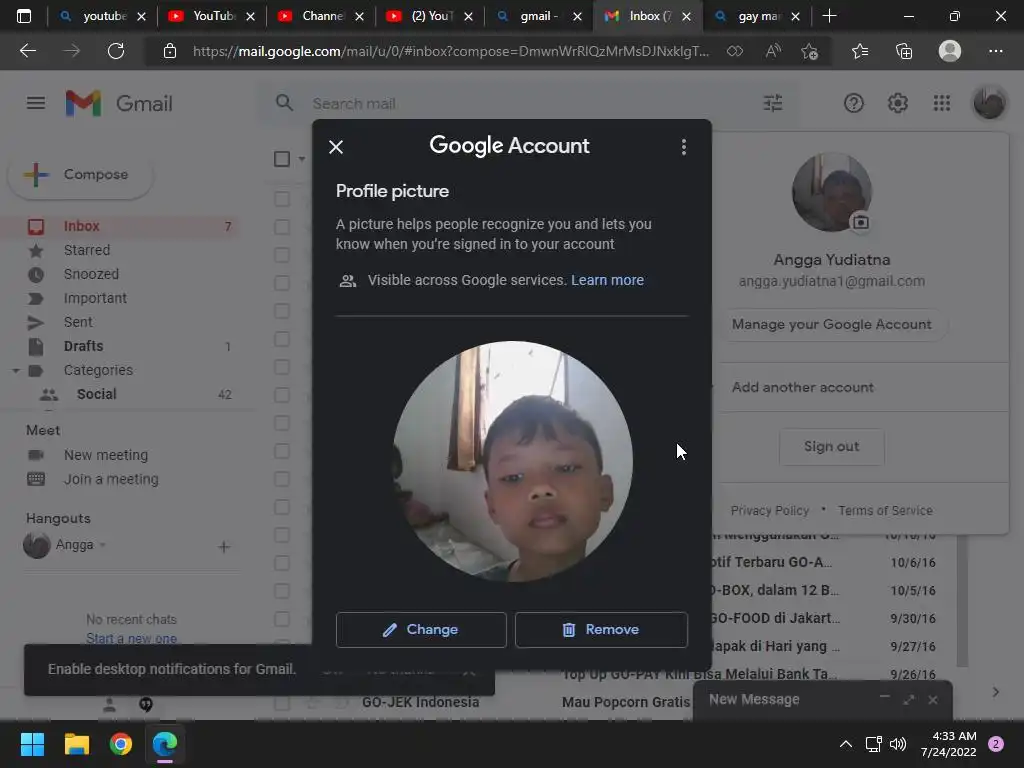
Task: Toggle the select all emails checkbox
Action: click(x=281, y=159)
